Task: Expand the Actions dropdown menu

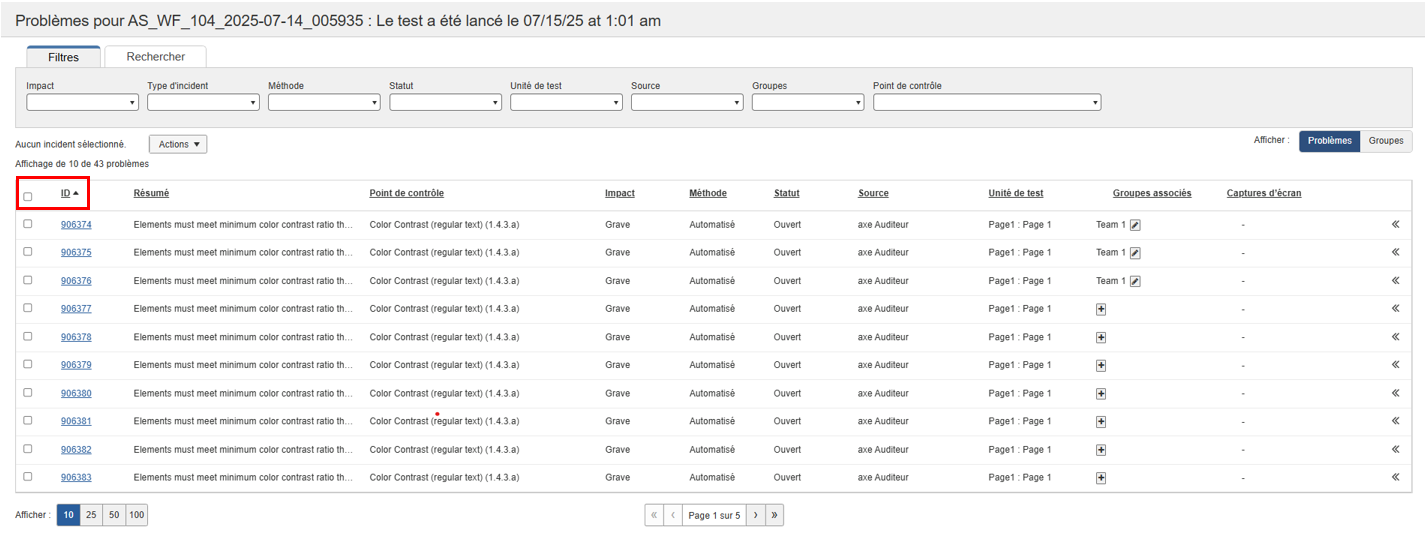Action: [178, 144]
